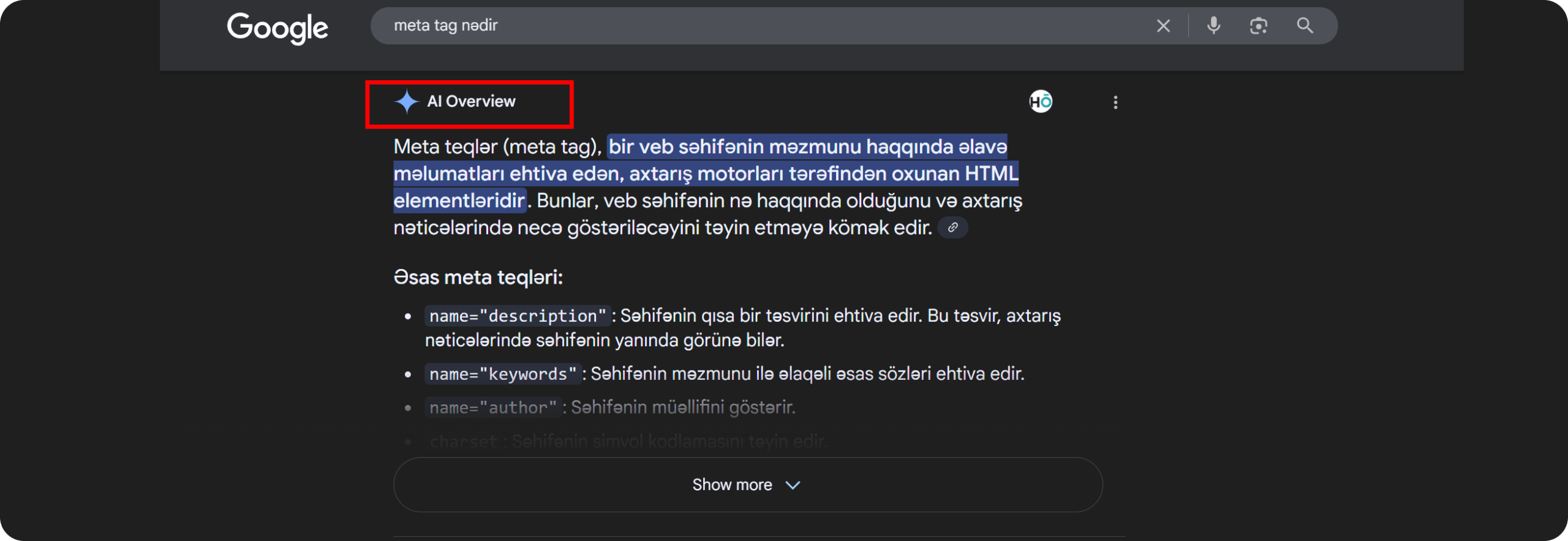Click the magnifying glass search icon
Image resolution: width=1568 pixels, height=541 pixels.
pyautogui.click(x=1305, y=25)
